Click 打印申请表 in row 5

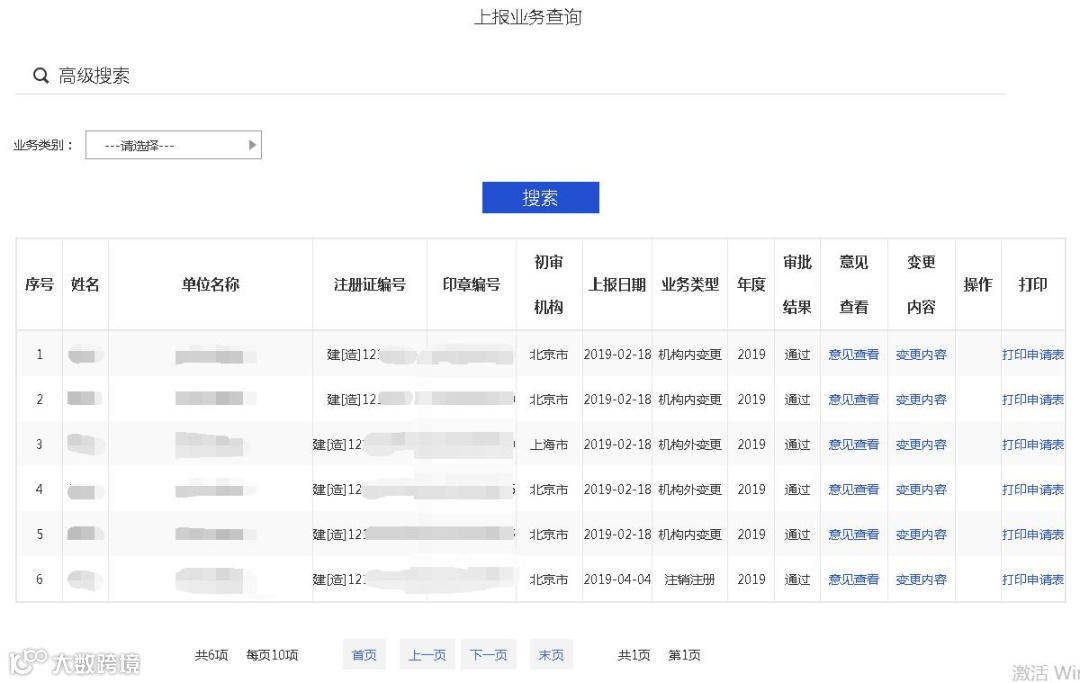pyautogui.click(x=1033, y=534)
